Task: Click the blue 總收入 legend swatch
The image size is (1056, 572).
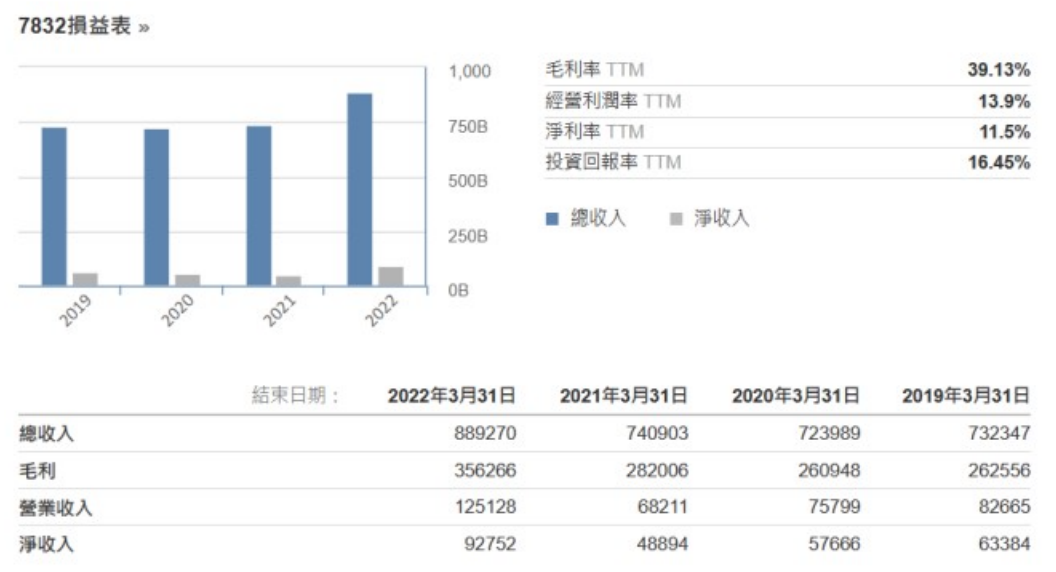Action: pyautogui.click(x=551, y=219)
